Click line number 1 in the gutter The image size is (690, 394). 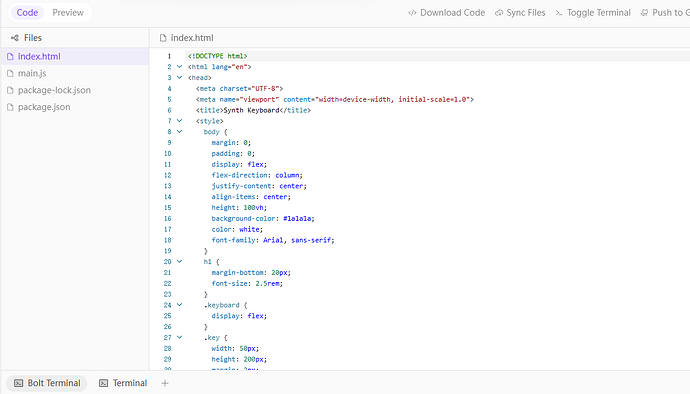coord(169,56)
